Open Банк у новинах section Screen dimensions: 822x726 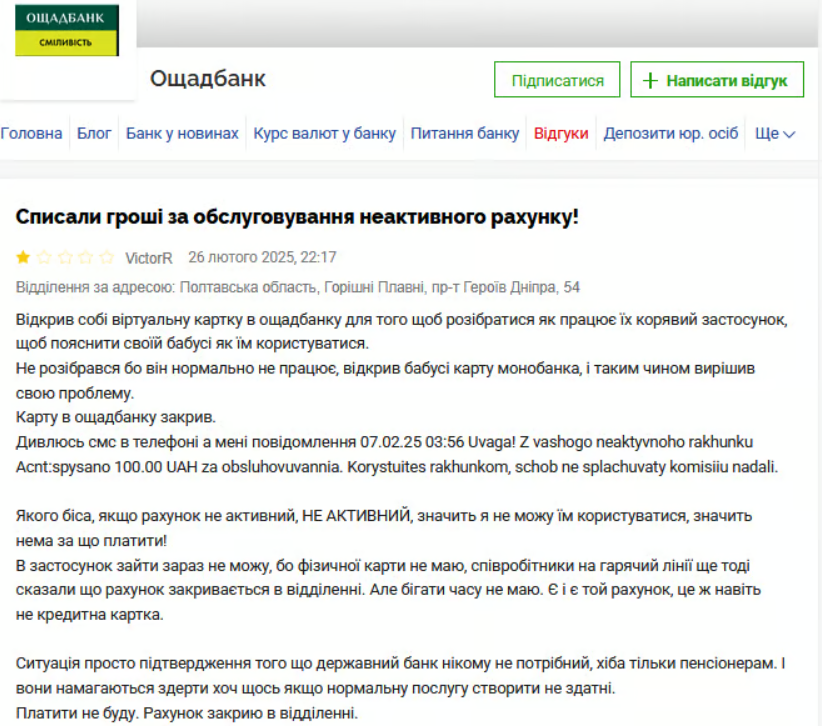182,133
